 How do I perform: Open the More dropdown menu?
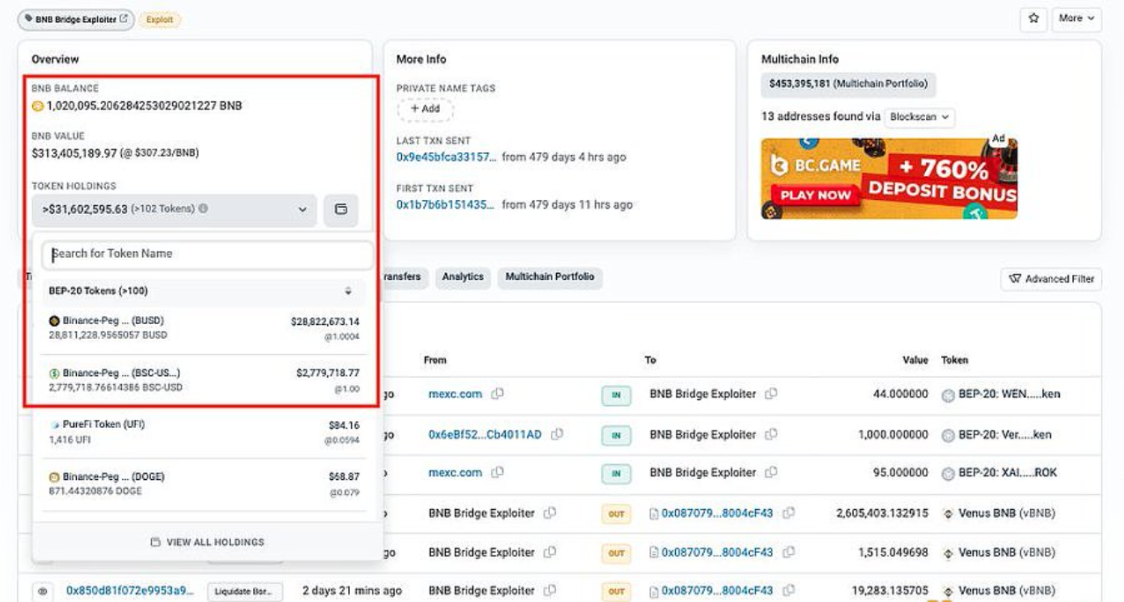pos(1076,18)
